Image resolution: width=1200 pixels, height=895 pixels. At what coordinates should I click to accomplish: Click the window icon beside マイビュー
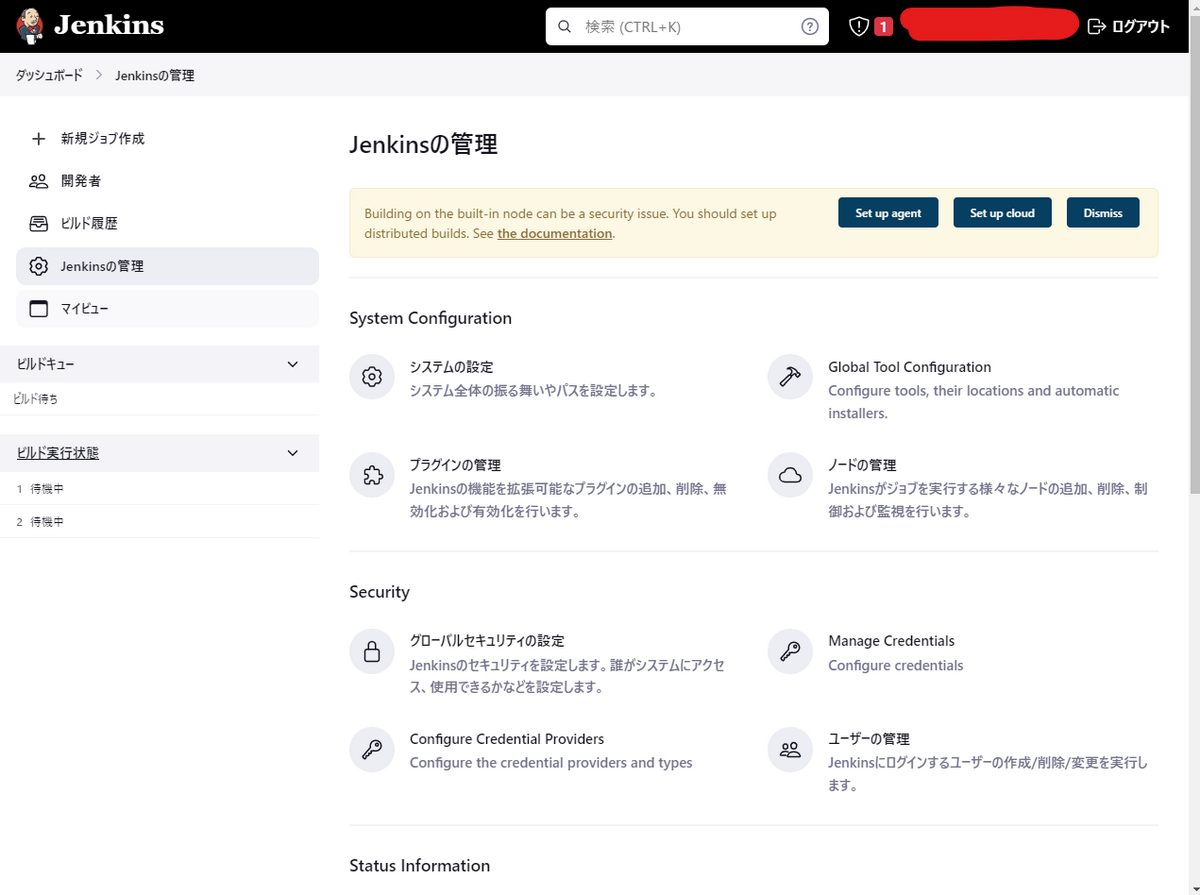39,309
